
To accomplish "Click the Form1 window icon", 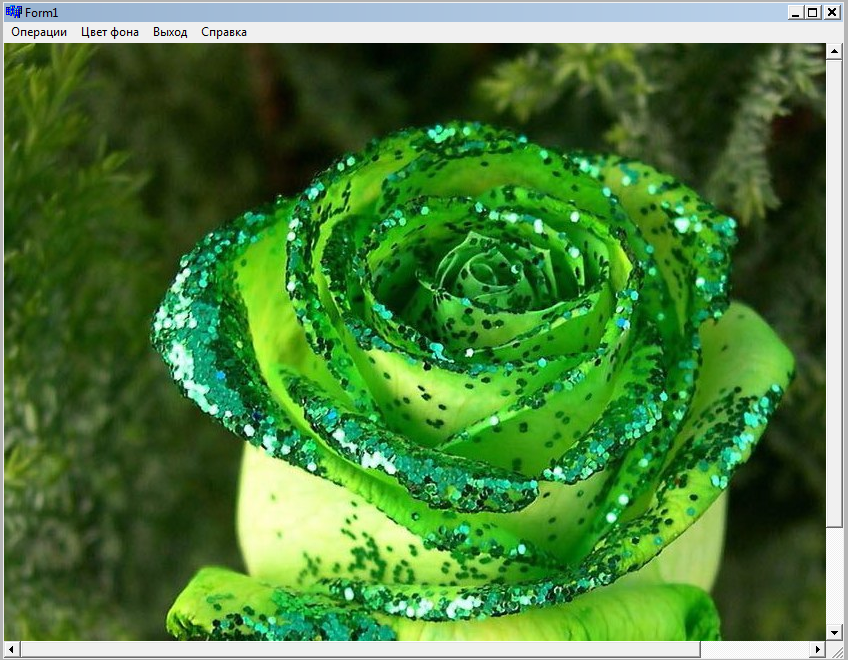I will (14, 12).
